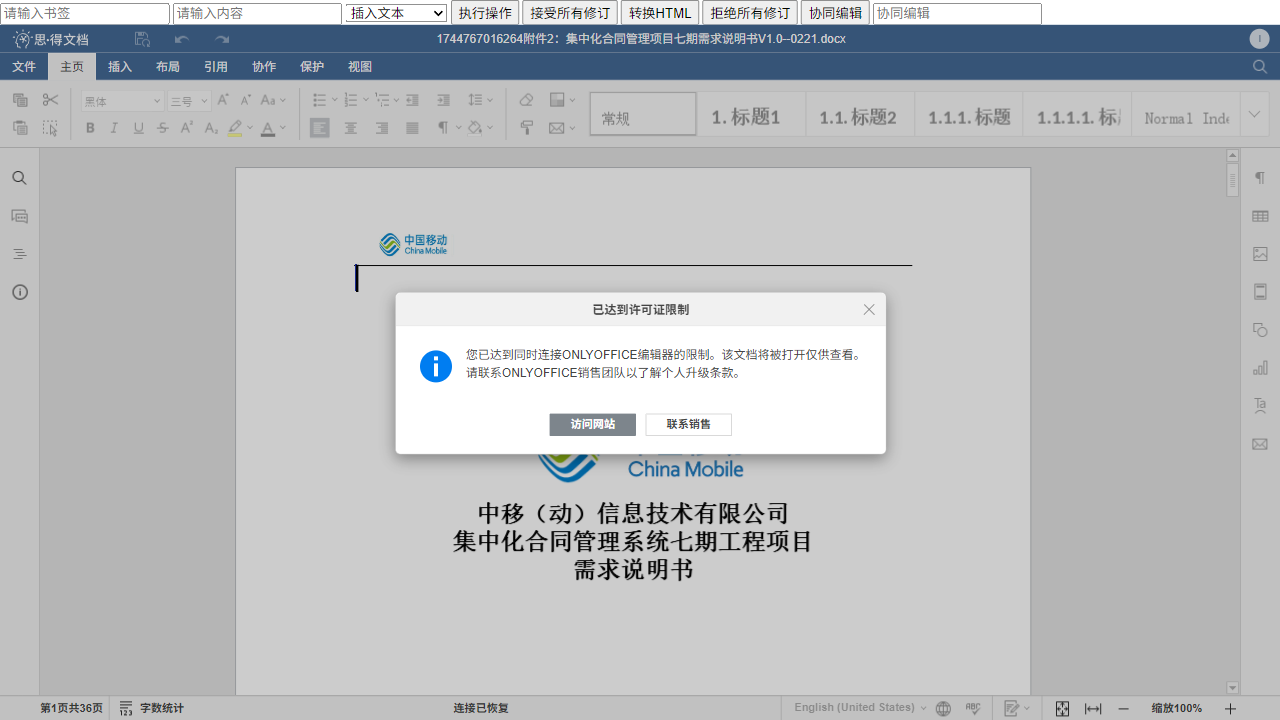Click the increase indent icon
This screenshot has width=1280, height=720.
(x=443, y=100)
